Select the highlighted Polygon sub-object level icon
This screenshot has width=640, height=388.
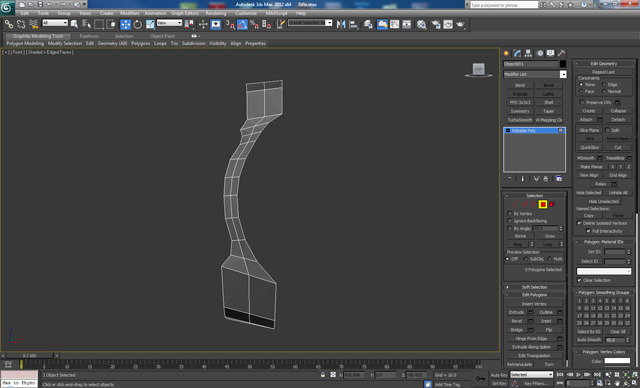[543, 204]
